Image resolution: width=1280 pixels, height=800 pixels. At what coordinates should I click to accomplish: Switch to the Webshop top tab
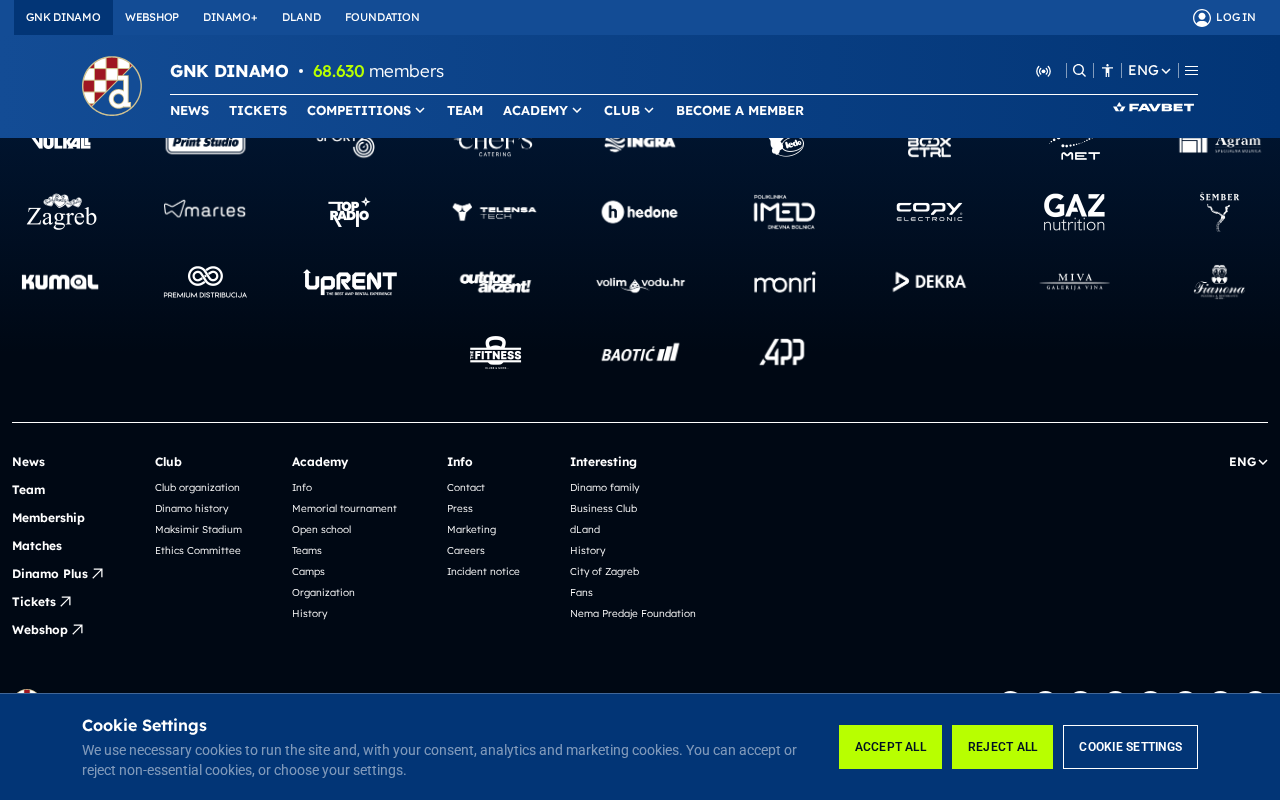[152, 17]
